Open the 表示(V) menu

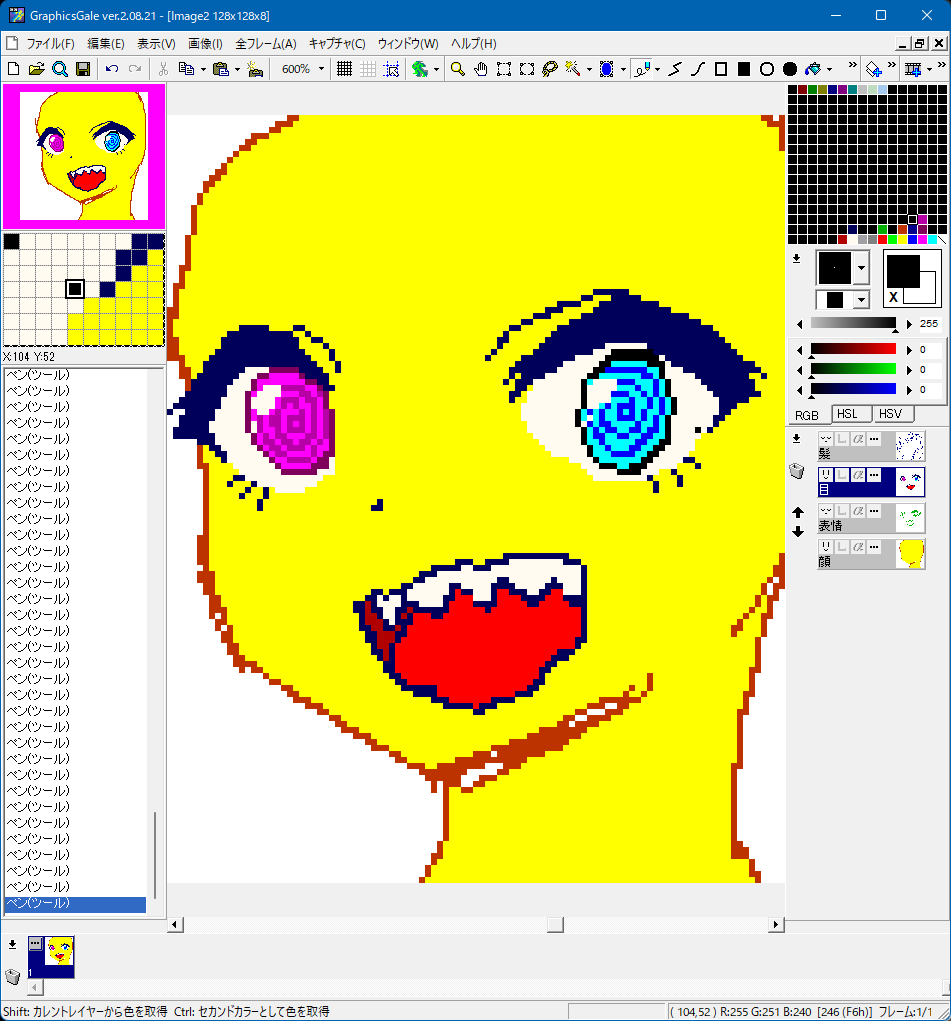(x=156, y=44)
